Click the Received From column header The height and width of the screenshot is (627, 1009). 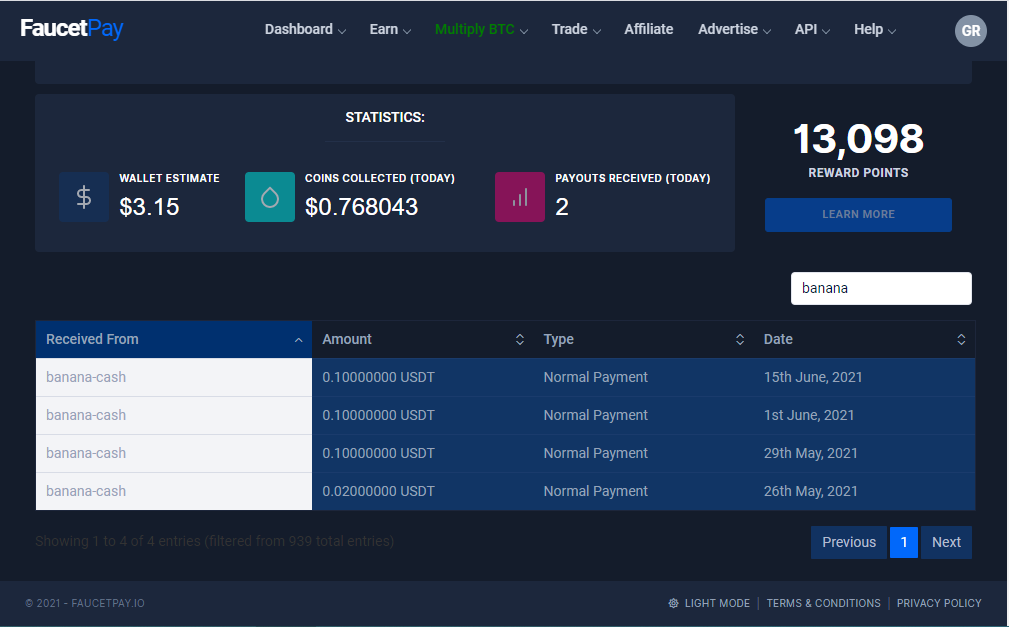[174, 339]
